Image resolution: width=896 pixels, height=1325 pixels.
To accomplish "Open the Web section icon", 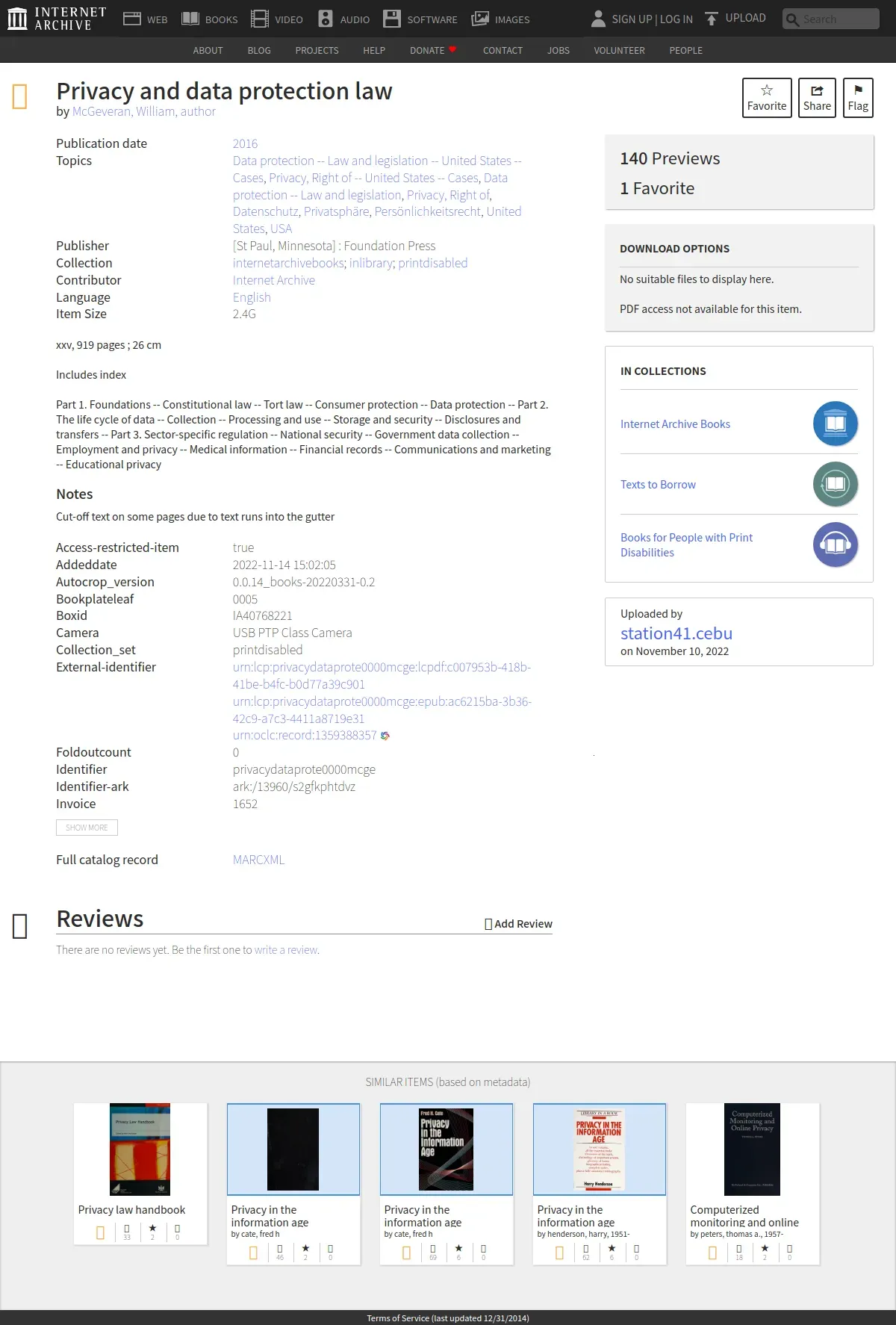I will [x=132, y=19].
